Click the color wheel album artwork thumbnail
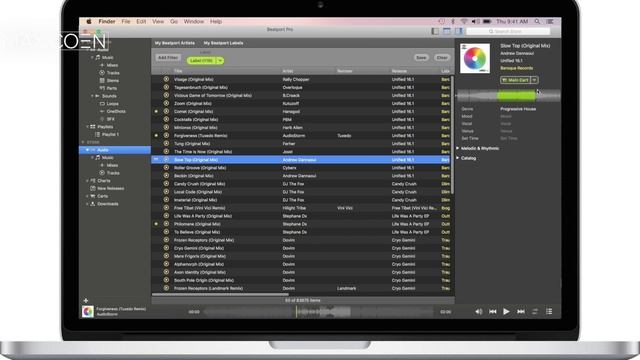640x360 pixels. coord(475,58)
